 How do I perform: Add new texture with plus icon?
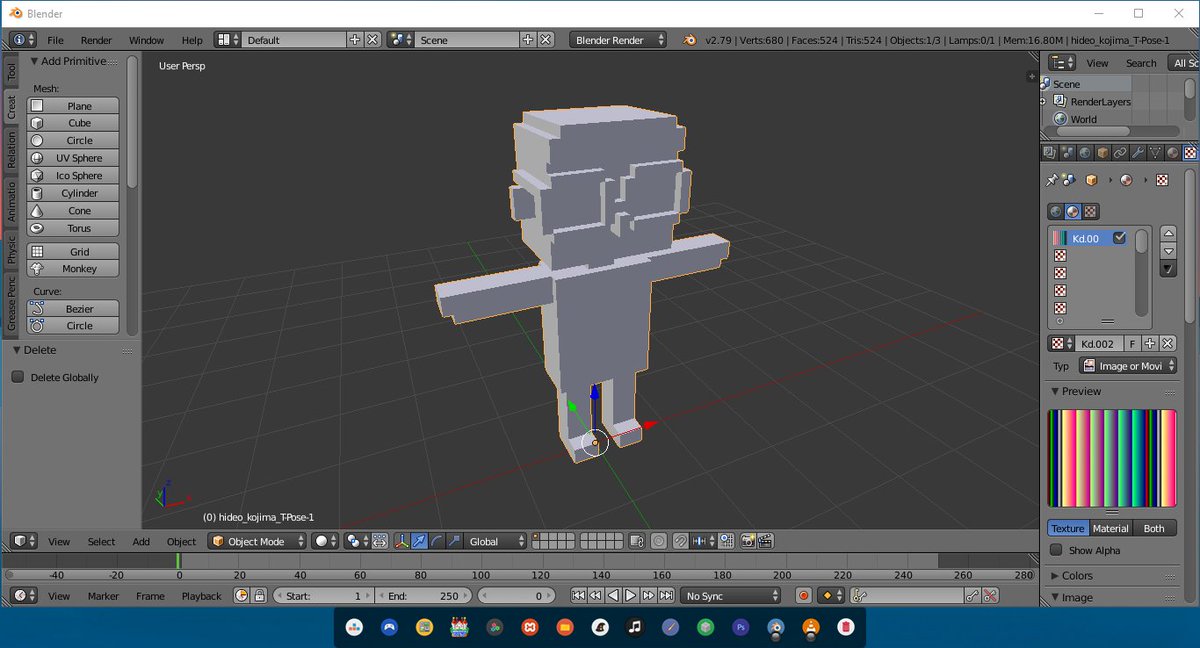tap(1150, 343)
